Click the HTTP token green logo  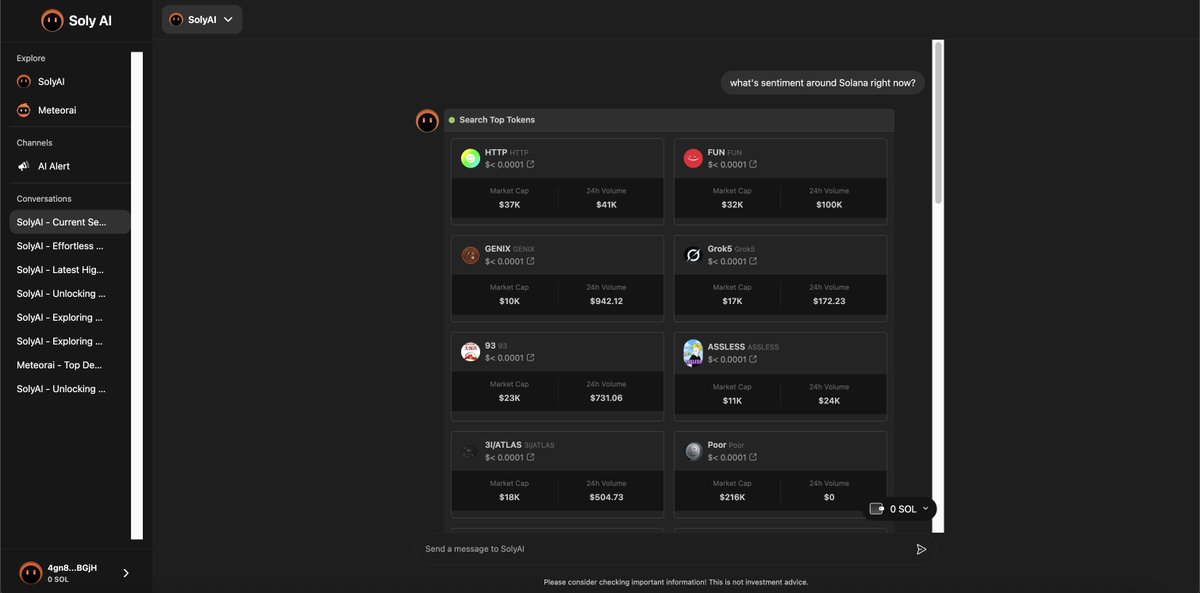470,158
